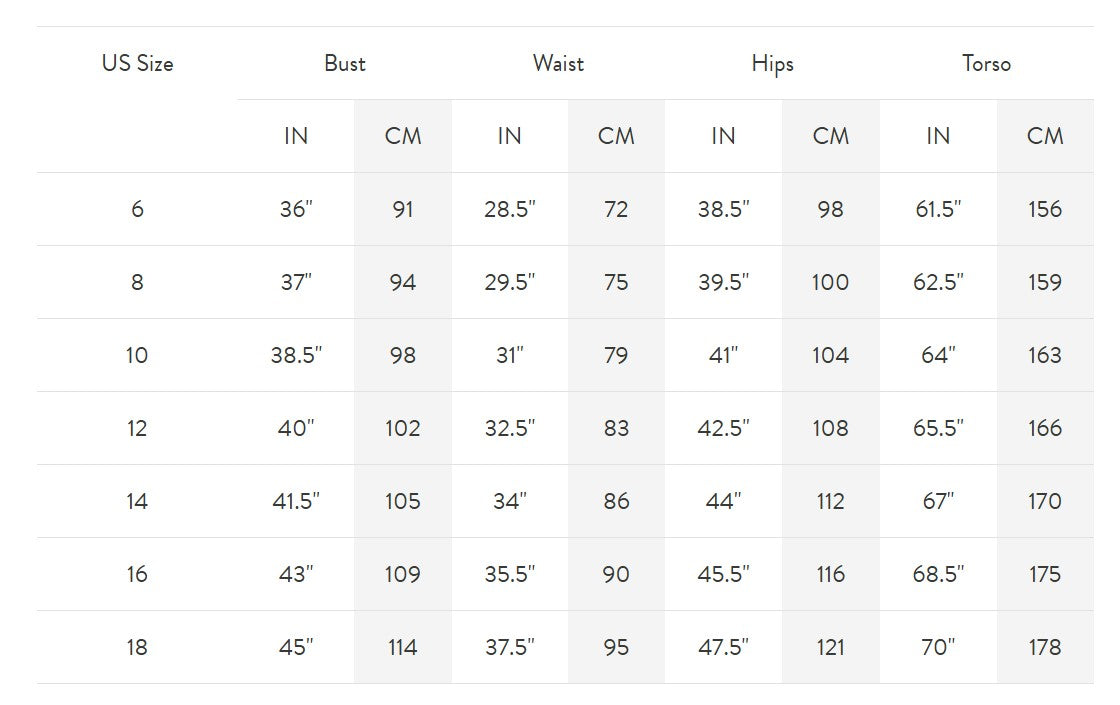Select the Hips column header
The height and width of the screenshot is (705, 1120).
click(772, 64)
